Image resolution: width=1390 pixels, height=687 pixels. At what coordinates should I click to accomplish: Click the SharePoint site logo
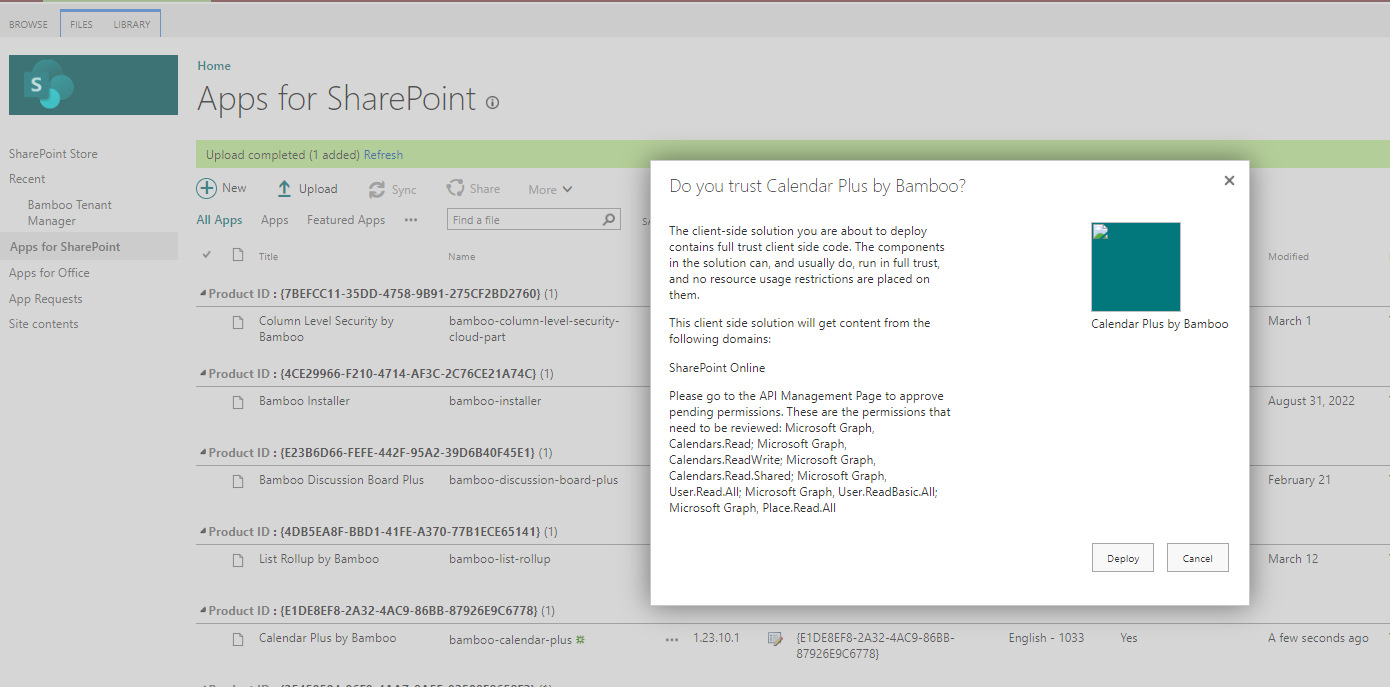click(93, 85)
